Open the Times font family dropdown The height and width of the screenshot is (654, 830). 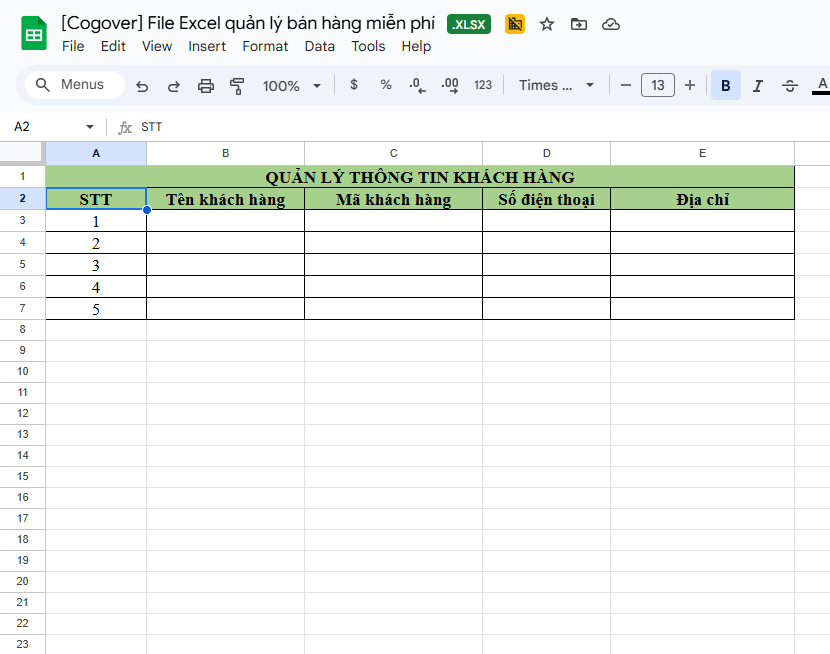556,85
